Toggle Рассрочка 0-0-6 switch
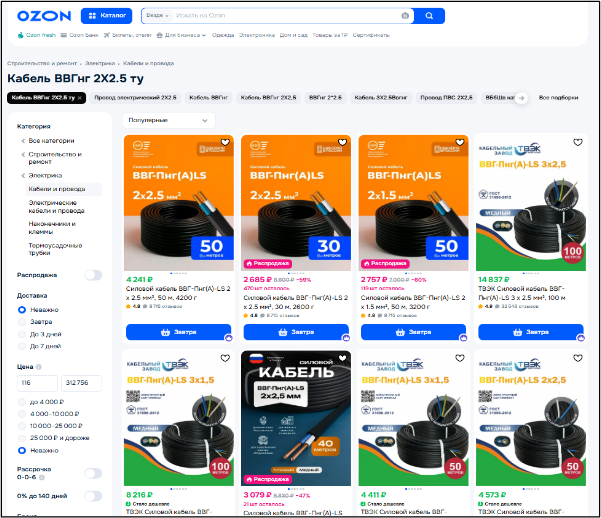Image resolution: width=601 pixels, height=518 pixels. pos(93,474)
